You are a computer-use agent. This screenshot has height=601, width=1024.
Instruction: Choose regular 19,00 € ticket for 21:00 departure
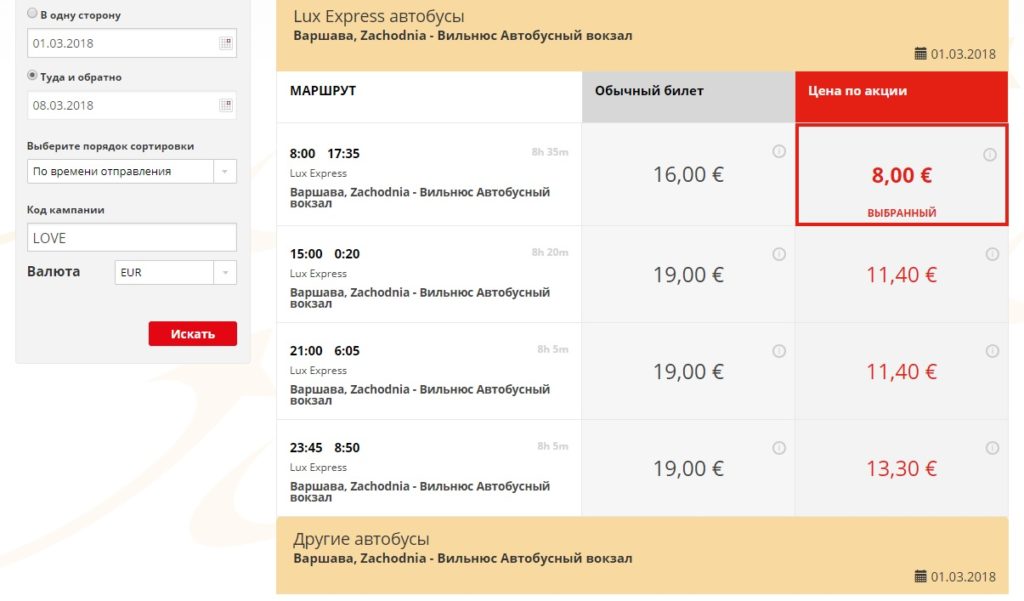(688, 371)
